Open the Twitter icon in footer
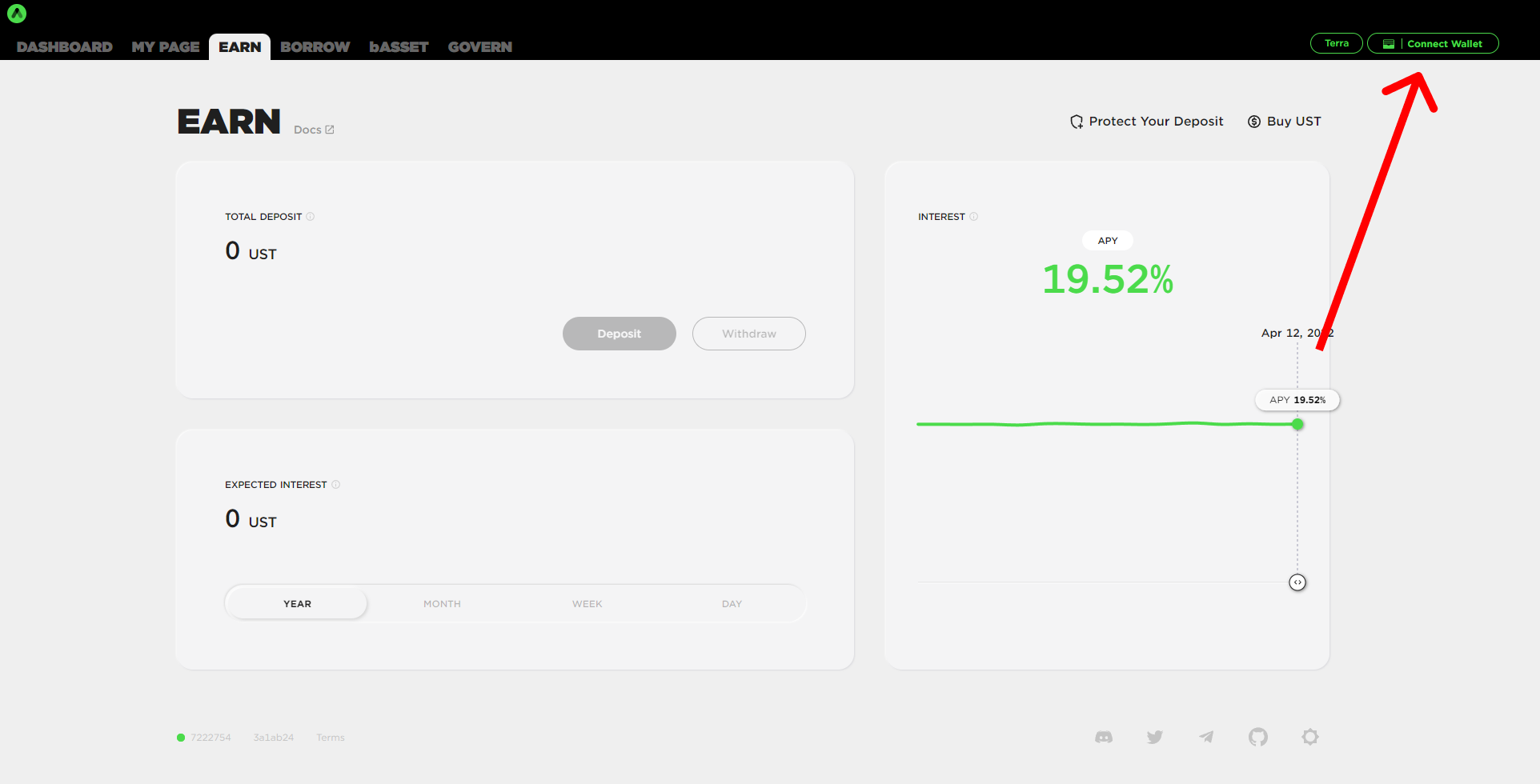 (x=1154, y=737)
